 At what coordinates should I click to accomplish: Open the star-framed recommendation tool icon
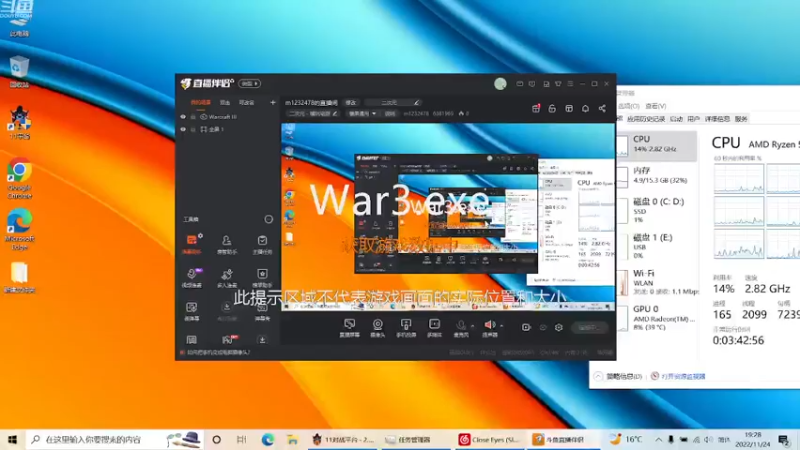(x=262, y=278)
